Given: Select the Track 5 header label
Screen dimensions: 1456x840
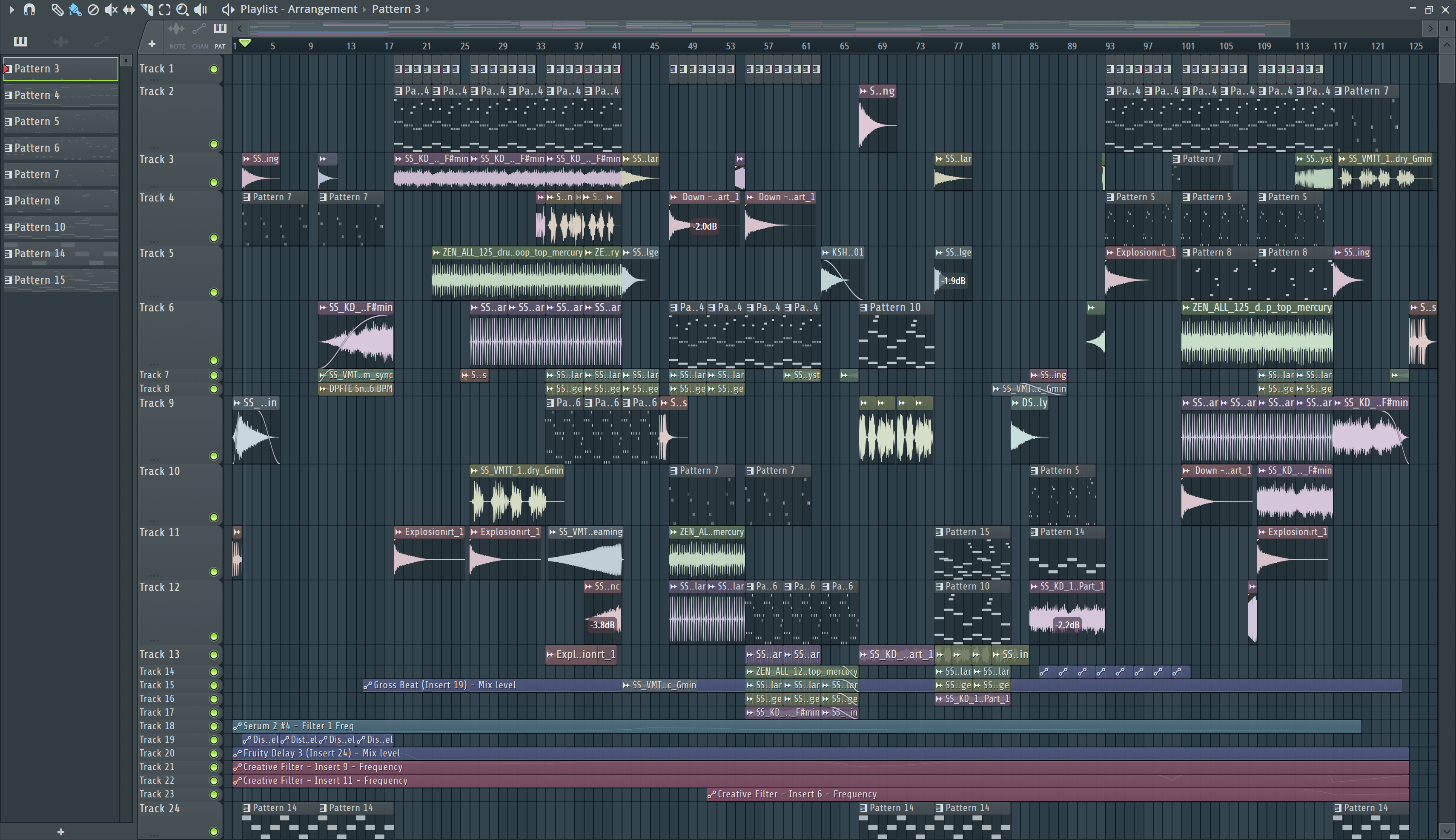Looking at the screenshot, I should click(156, 253).
